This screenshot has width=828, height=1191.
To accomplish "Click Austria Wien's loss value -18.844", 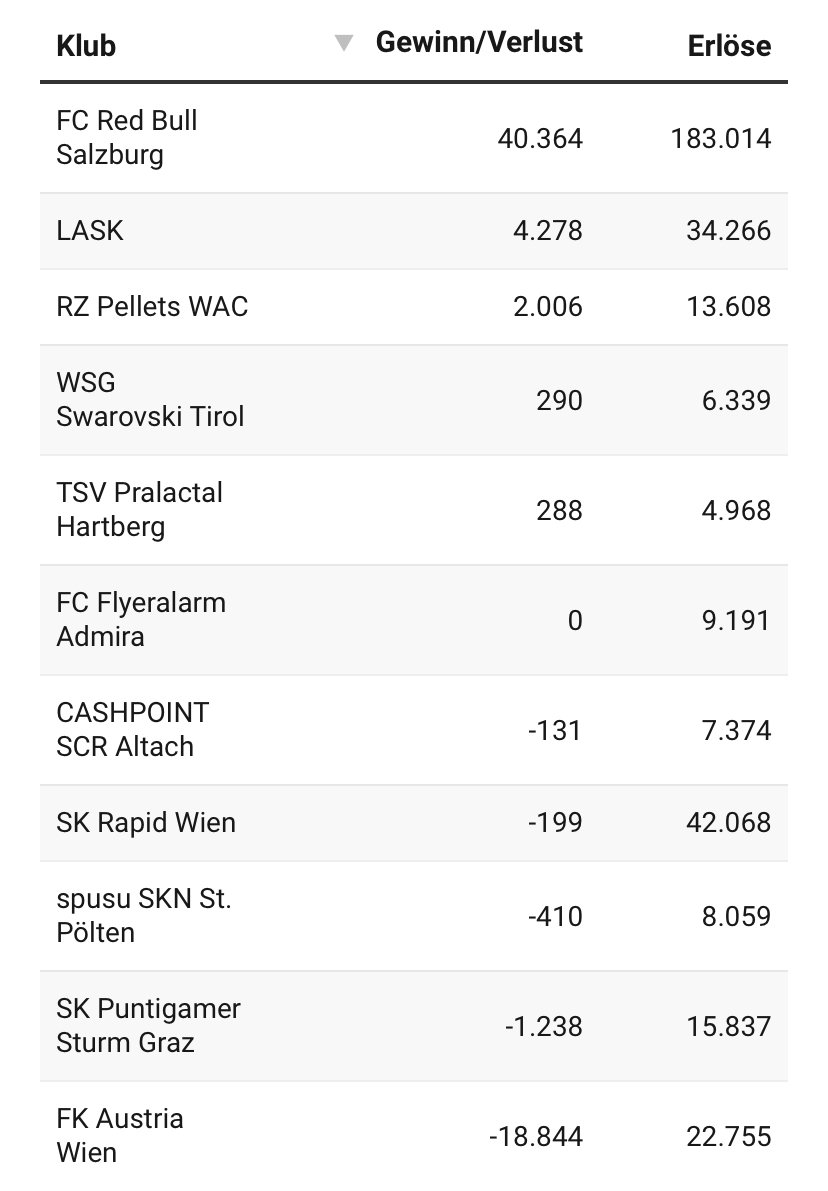I will (536, 1137).
